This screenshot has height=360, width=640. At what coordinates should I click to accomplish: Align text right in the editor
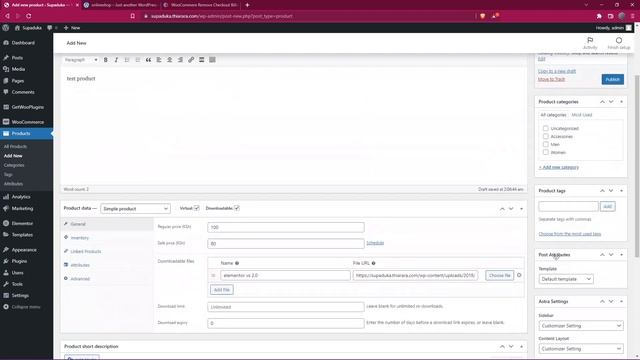(x=180, y=60)
